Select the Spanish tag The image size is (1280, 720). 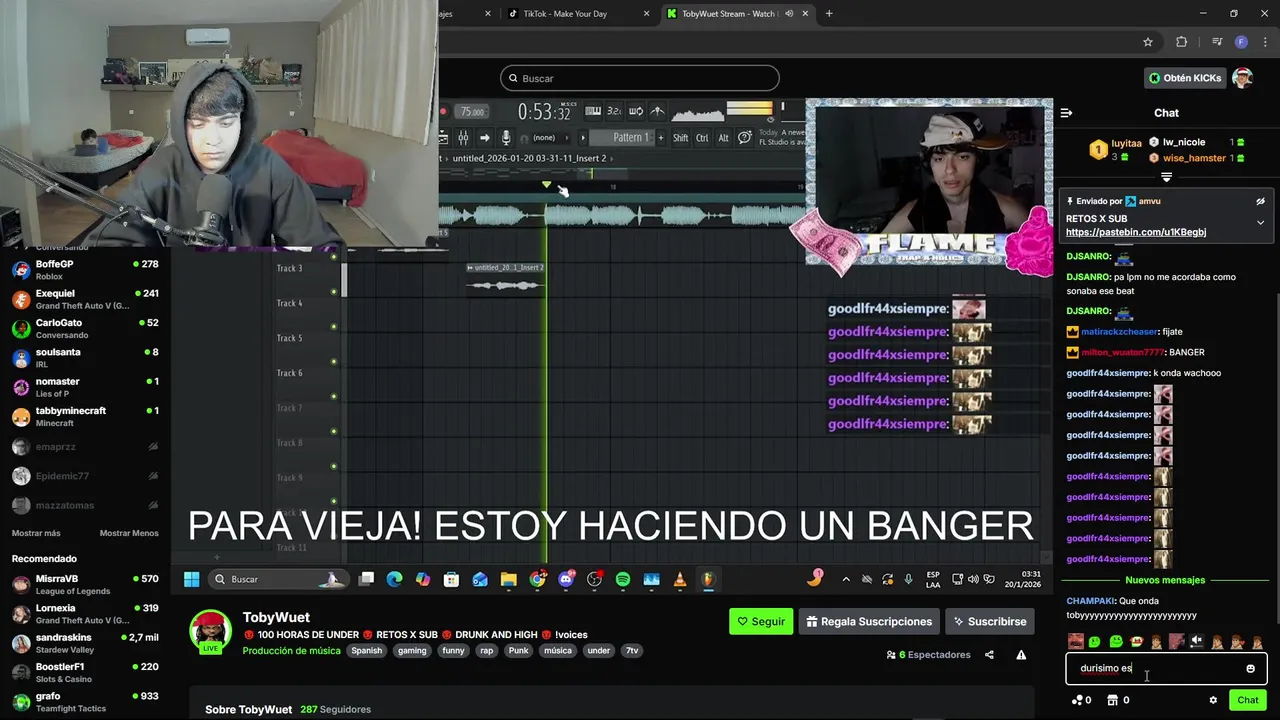(x=366, y=651)
